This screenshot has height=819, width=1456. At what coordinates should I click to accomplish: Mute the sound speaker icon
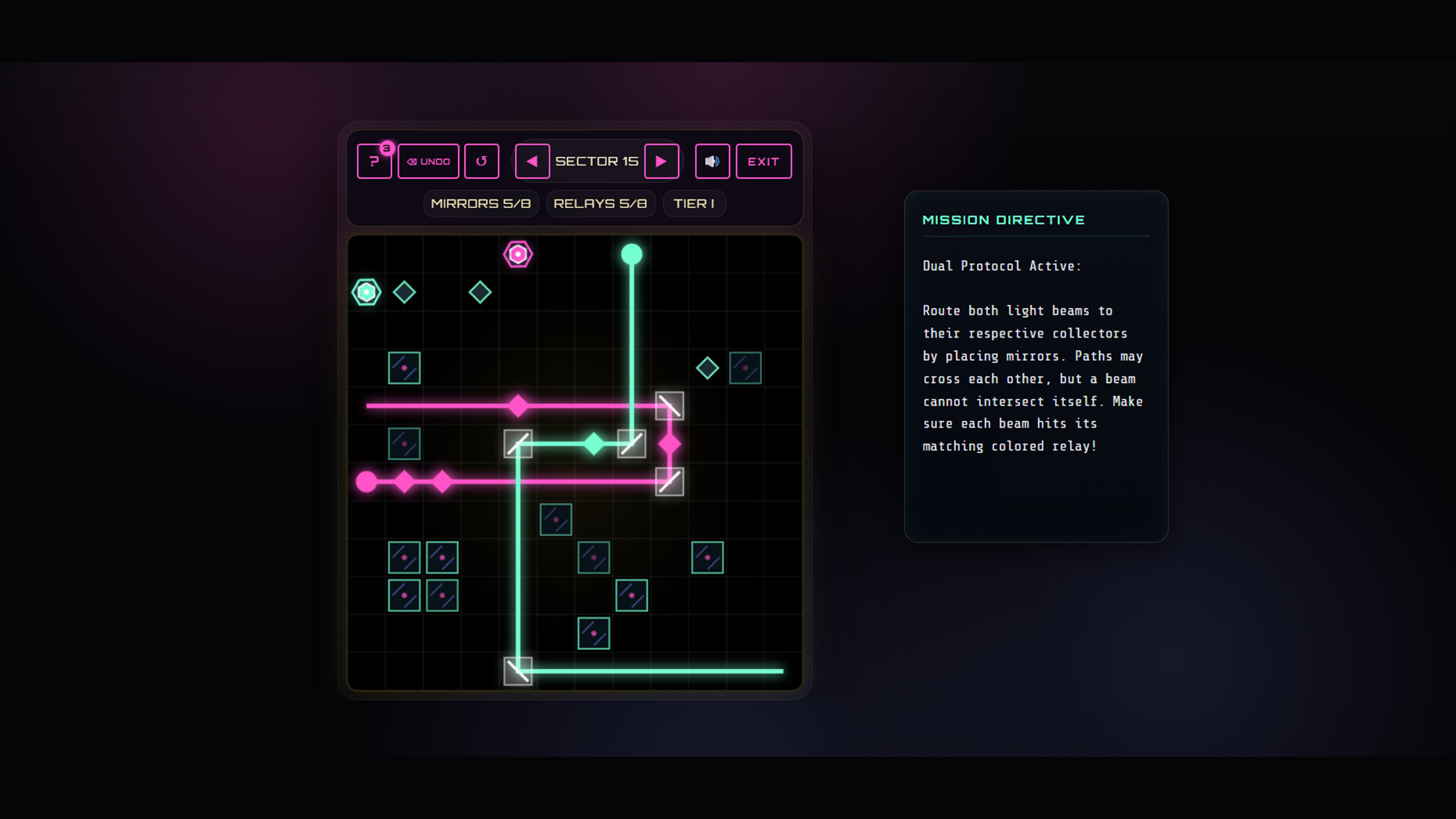[x=712, y=162]
